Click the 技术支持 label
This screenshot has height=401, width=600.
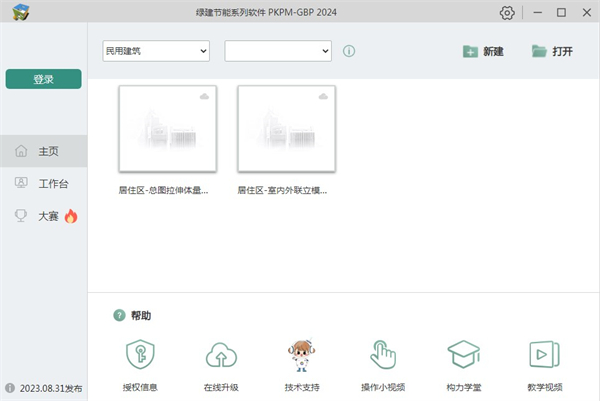click(302, 387)
